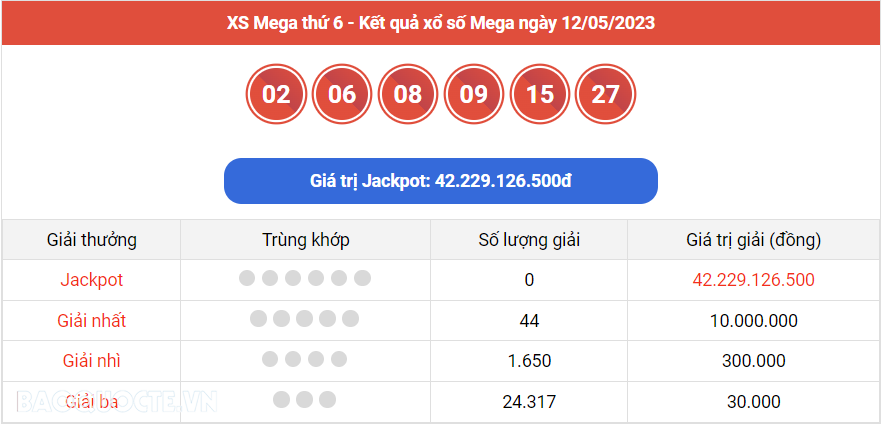Image resolution: width=883 pixels, height=425 pixels.
Task: Click the lottery ball numbered 09
Action: click(474, 95)
